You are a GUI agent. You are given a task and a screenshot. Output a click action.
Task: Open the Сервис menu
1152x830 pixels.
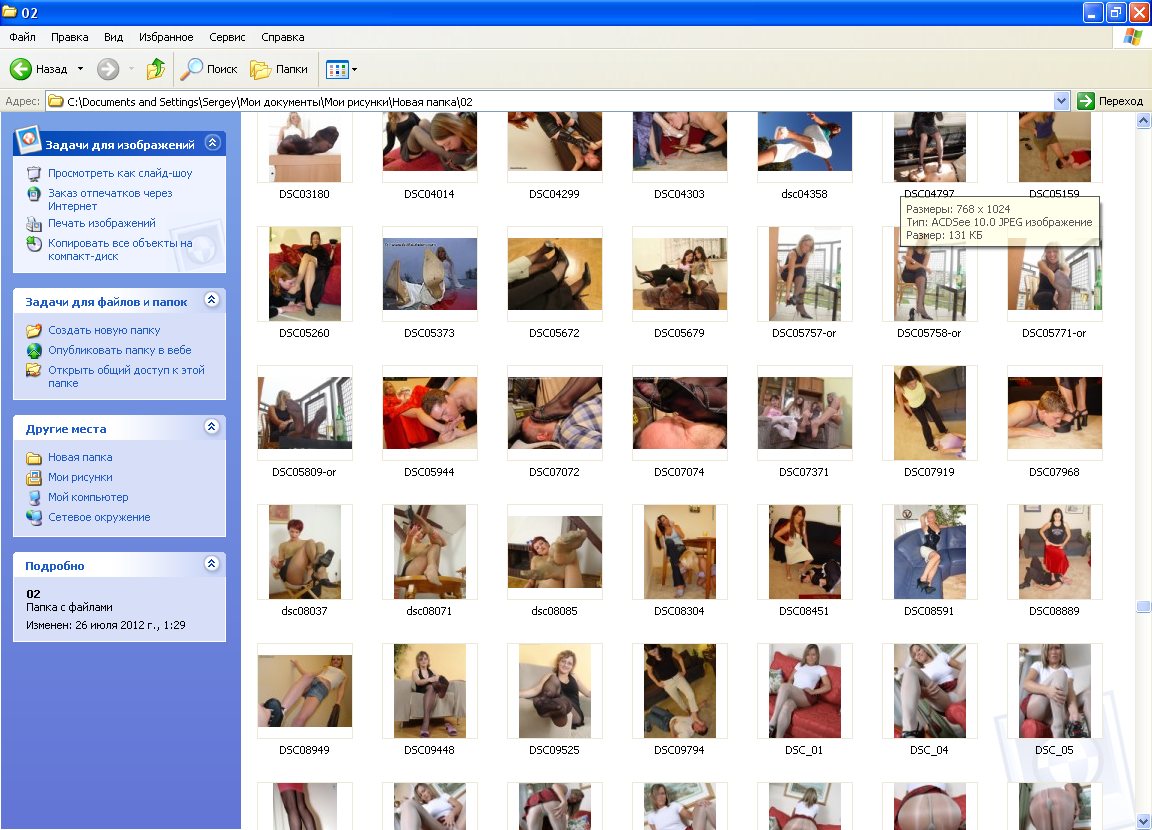(x=227, y=37)
